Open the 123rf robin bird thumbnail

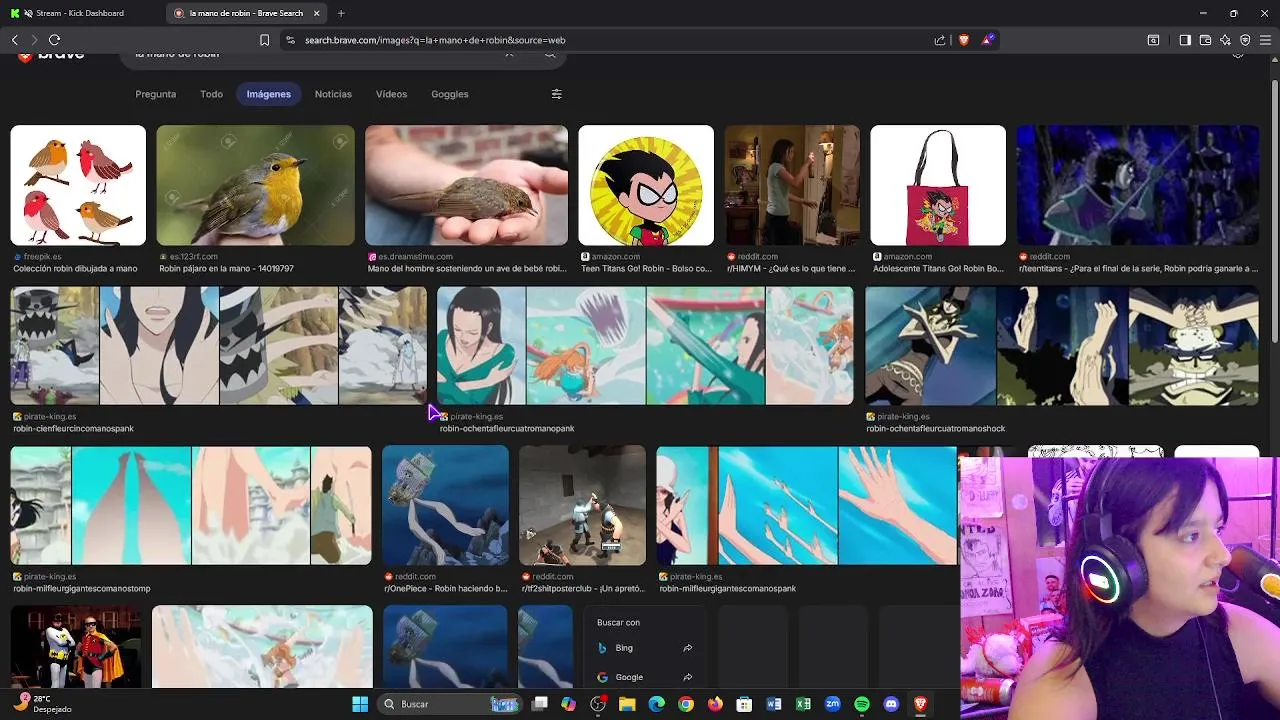(x=255, y=185)
